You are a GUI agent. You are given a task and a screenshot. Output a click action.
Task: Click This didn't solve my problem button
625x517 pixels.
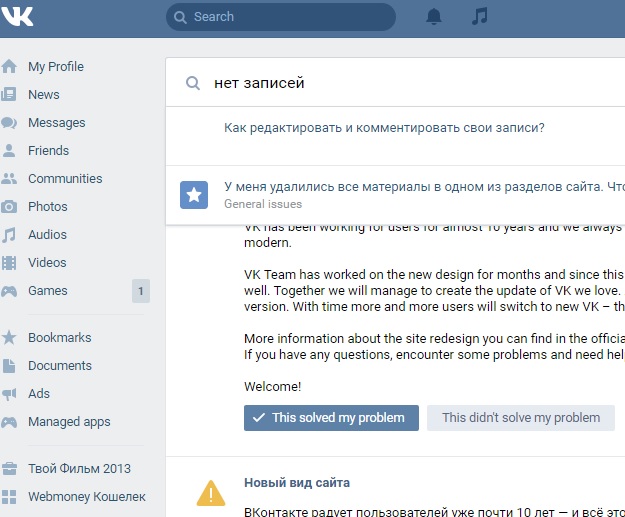click(521, 418)
